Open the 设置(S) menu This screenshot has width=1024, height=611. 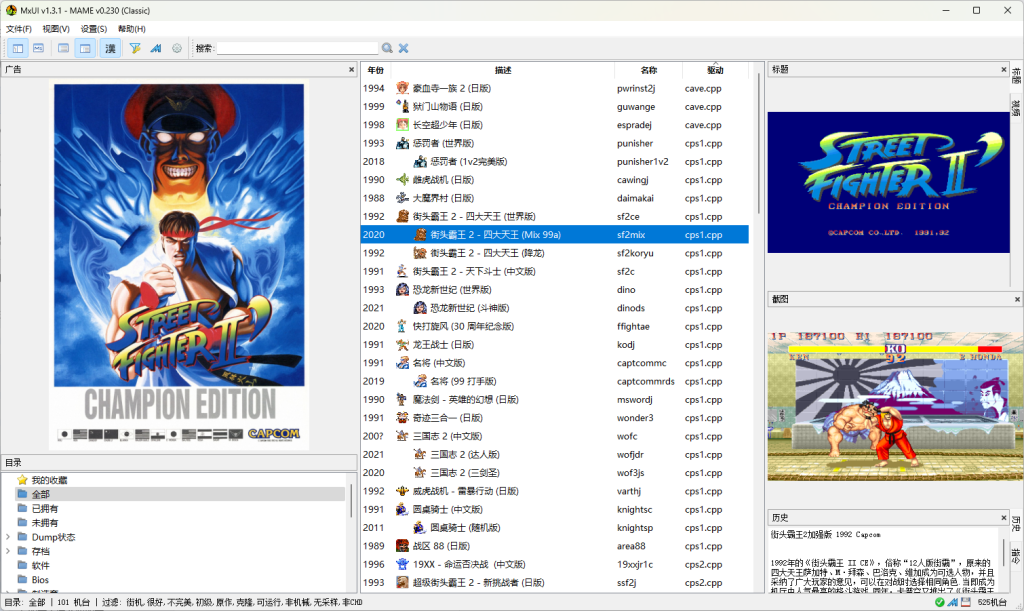point(94,29)
